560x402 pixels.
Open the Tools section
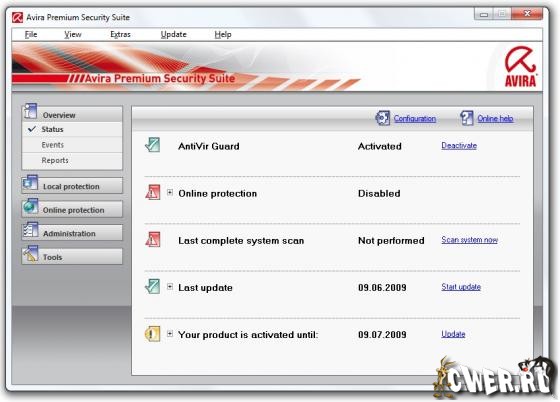click(x=72, y=257)
